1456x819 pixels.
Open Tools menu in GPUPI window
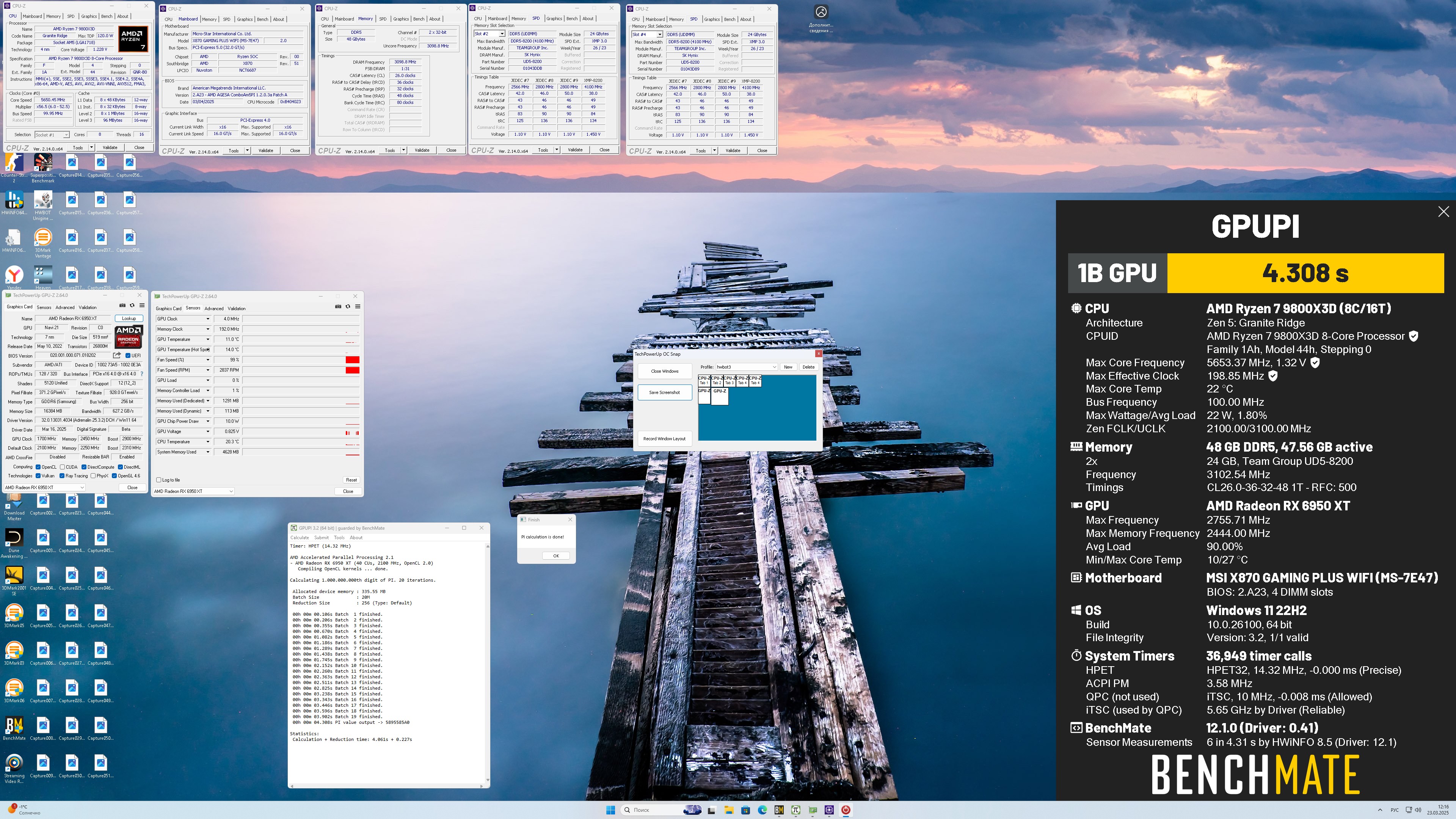[x=339, y=538]
